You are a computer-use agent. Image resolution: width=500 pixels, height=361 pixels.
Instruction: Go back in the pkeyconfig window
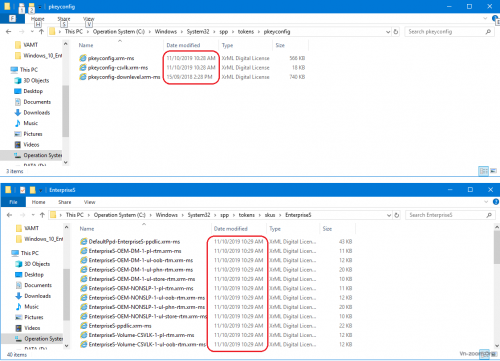click(x=9, y=32)
